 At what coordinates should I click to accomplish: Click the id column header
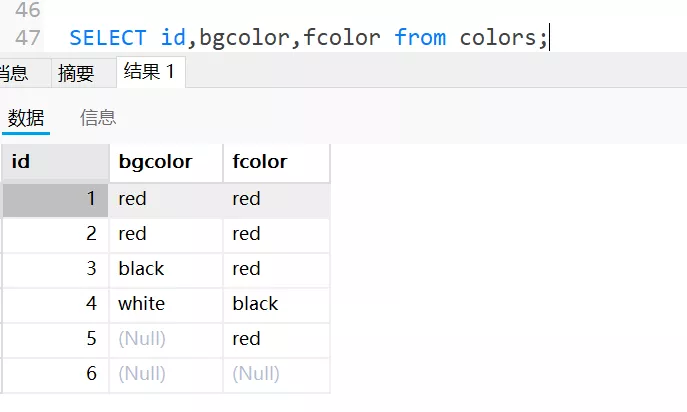[x=55, y=162]
